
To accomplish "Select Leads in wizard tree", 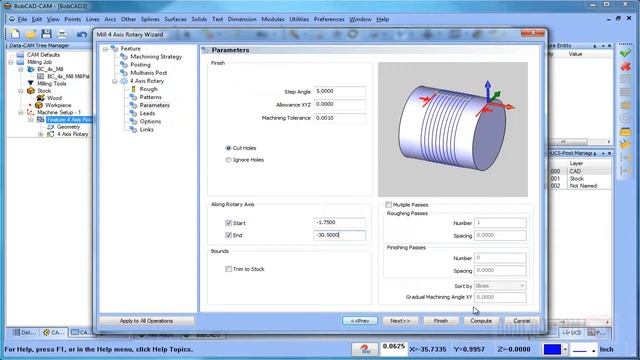I will pos(147,113).
